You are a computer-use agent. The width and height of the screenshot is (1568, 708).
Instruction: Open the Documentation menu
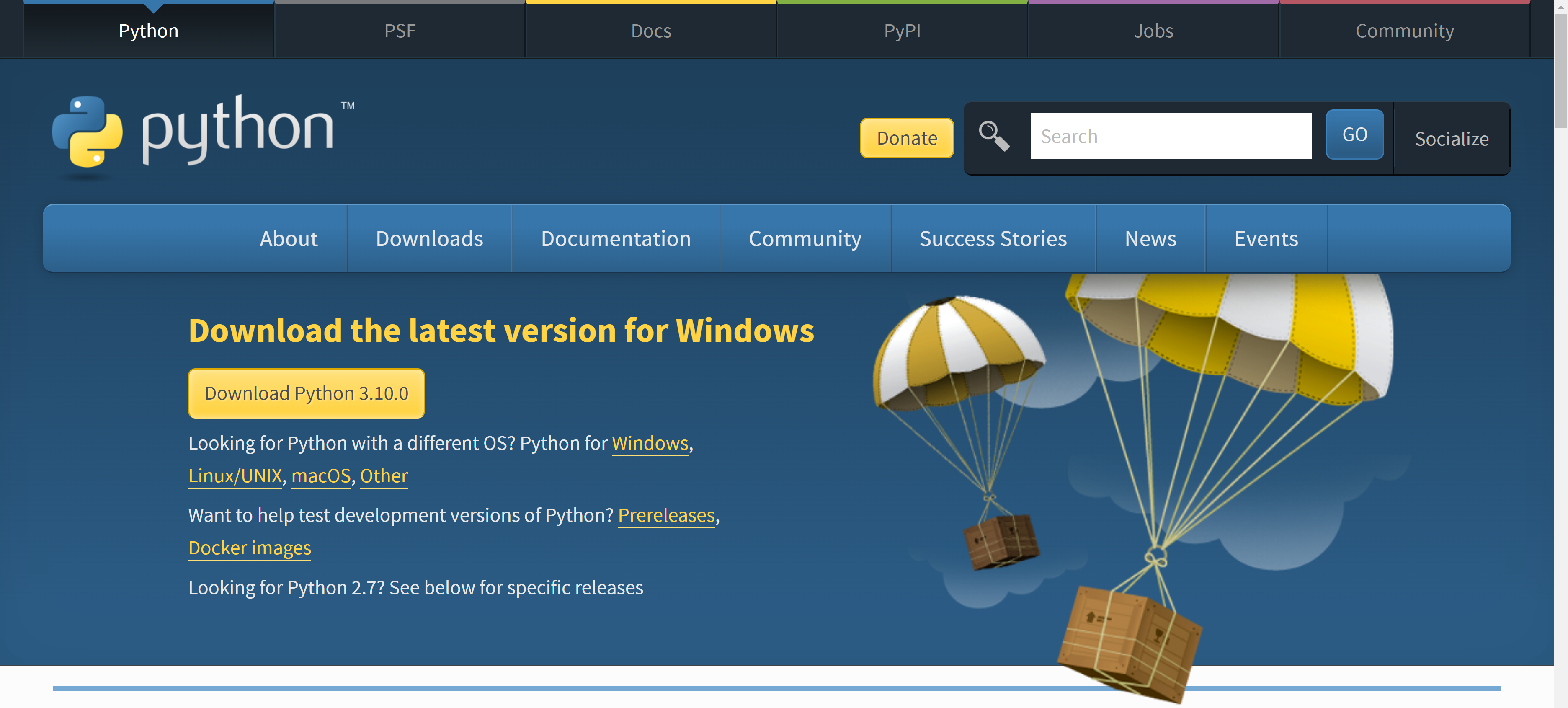coord(616,239)
